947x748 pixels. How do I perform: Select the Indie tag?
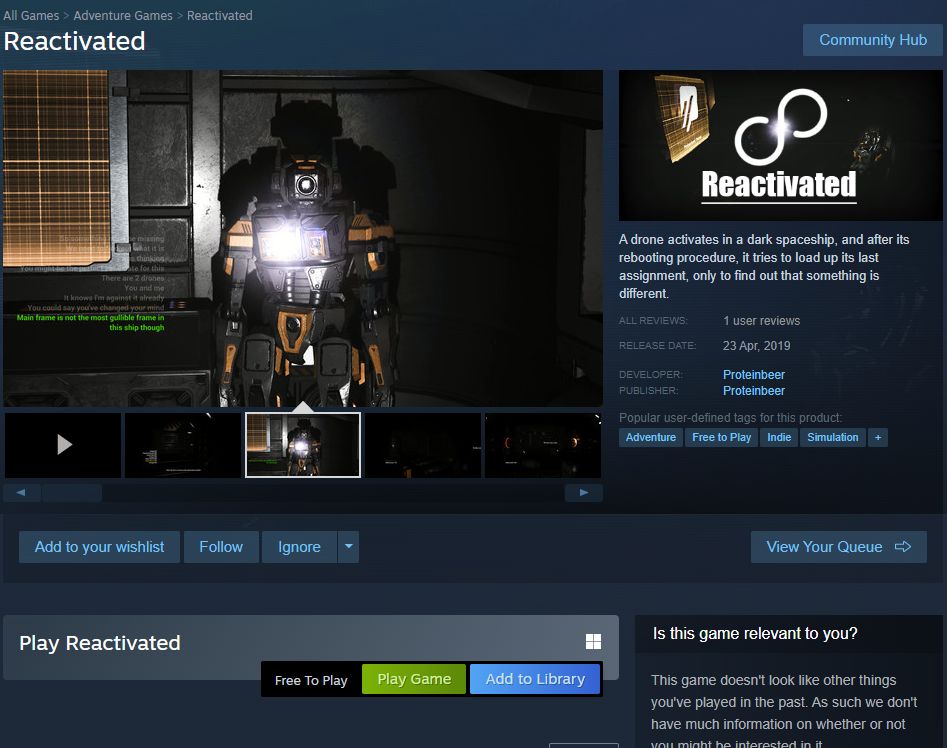[x=779, y=437]
